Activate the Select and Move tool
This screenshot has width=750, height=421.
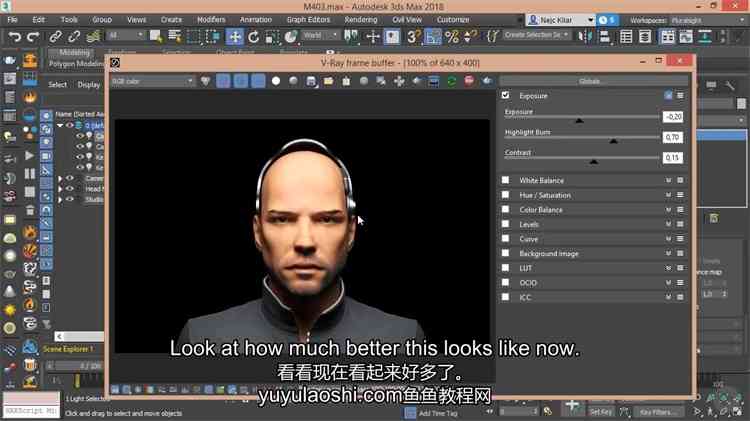pos(234,36)
